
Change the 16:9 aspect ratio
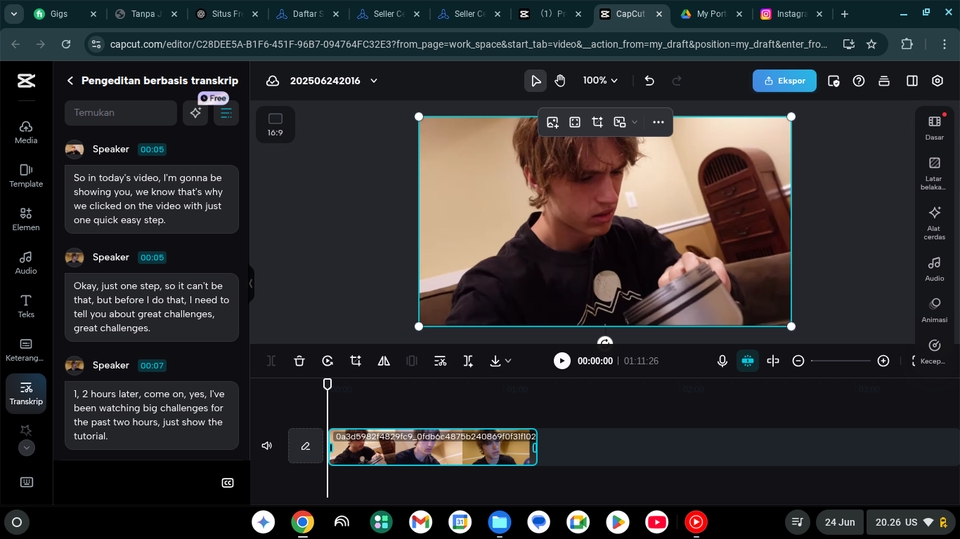tap(276, 124)
